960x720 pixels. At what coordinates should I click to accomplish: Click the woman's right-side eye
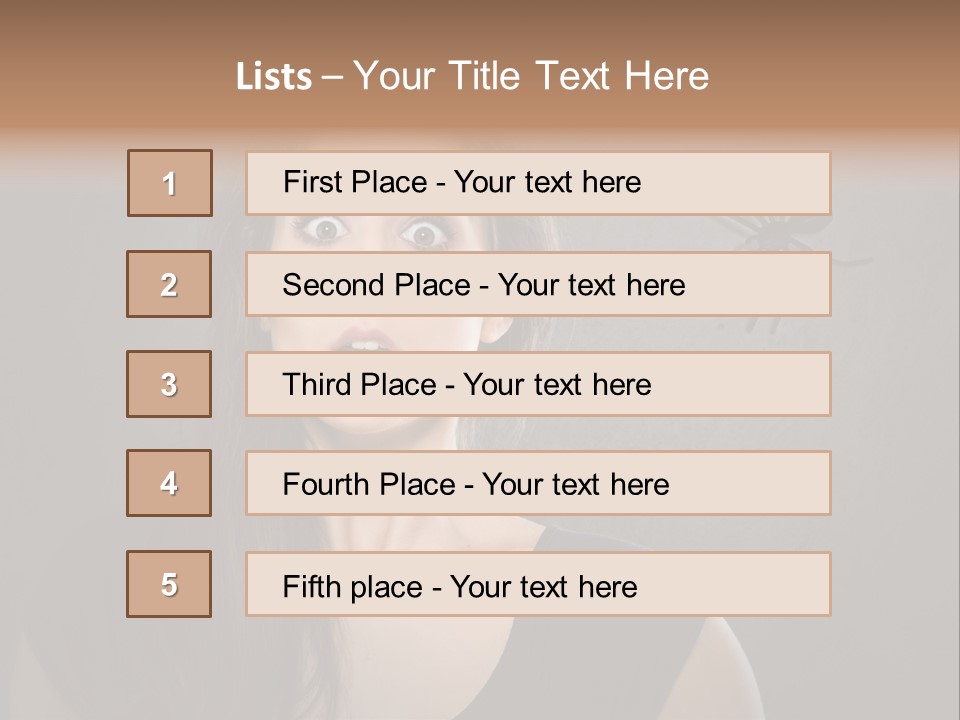[424, 234]
